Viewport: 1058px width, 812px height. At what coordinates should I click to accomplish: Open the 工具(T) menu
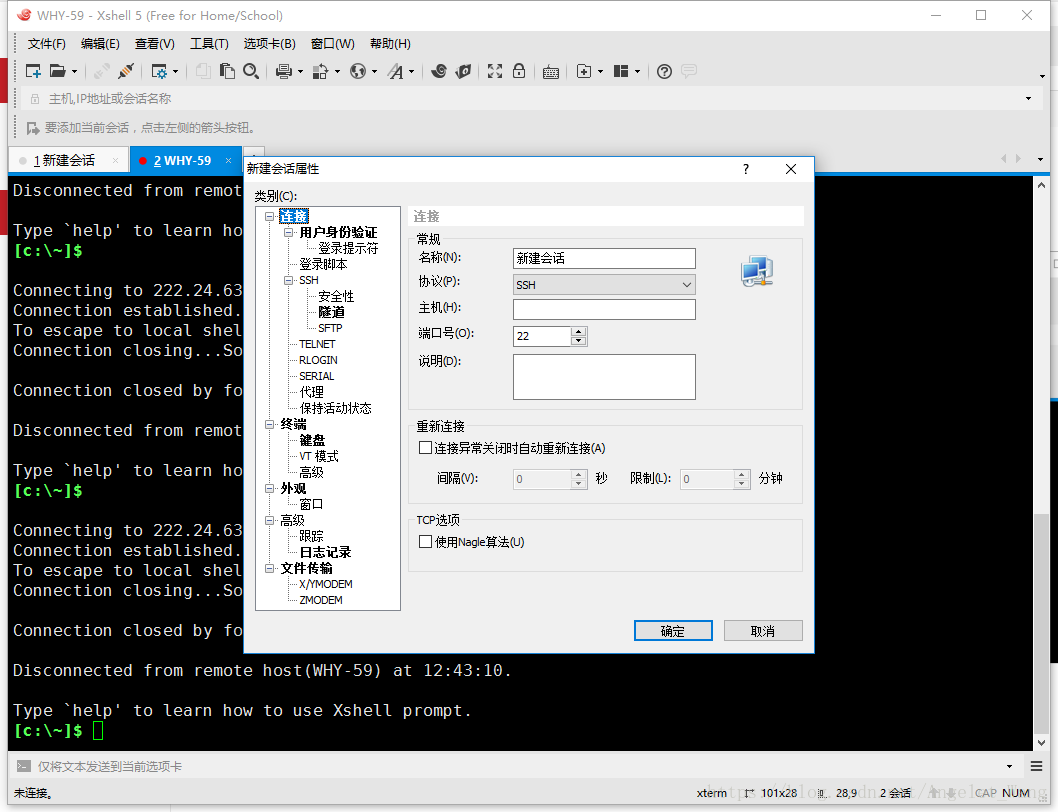(x=209, y=44)
